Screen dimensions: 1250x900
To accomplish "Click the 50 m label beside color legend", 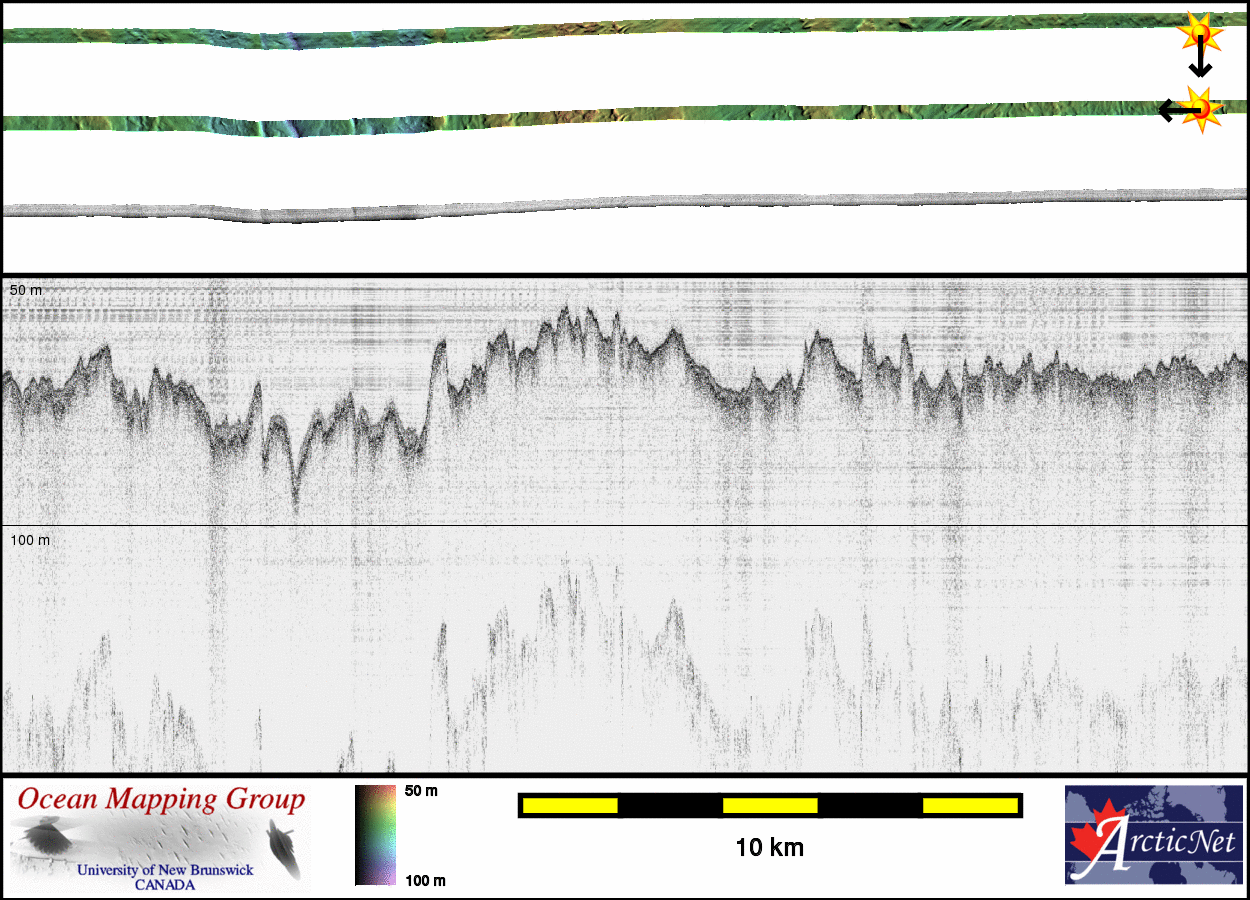I will pyautogui.click(x=421, y=791).
